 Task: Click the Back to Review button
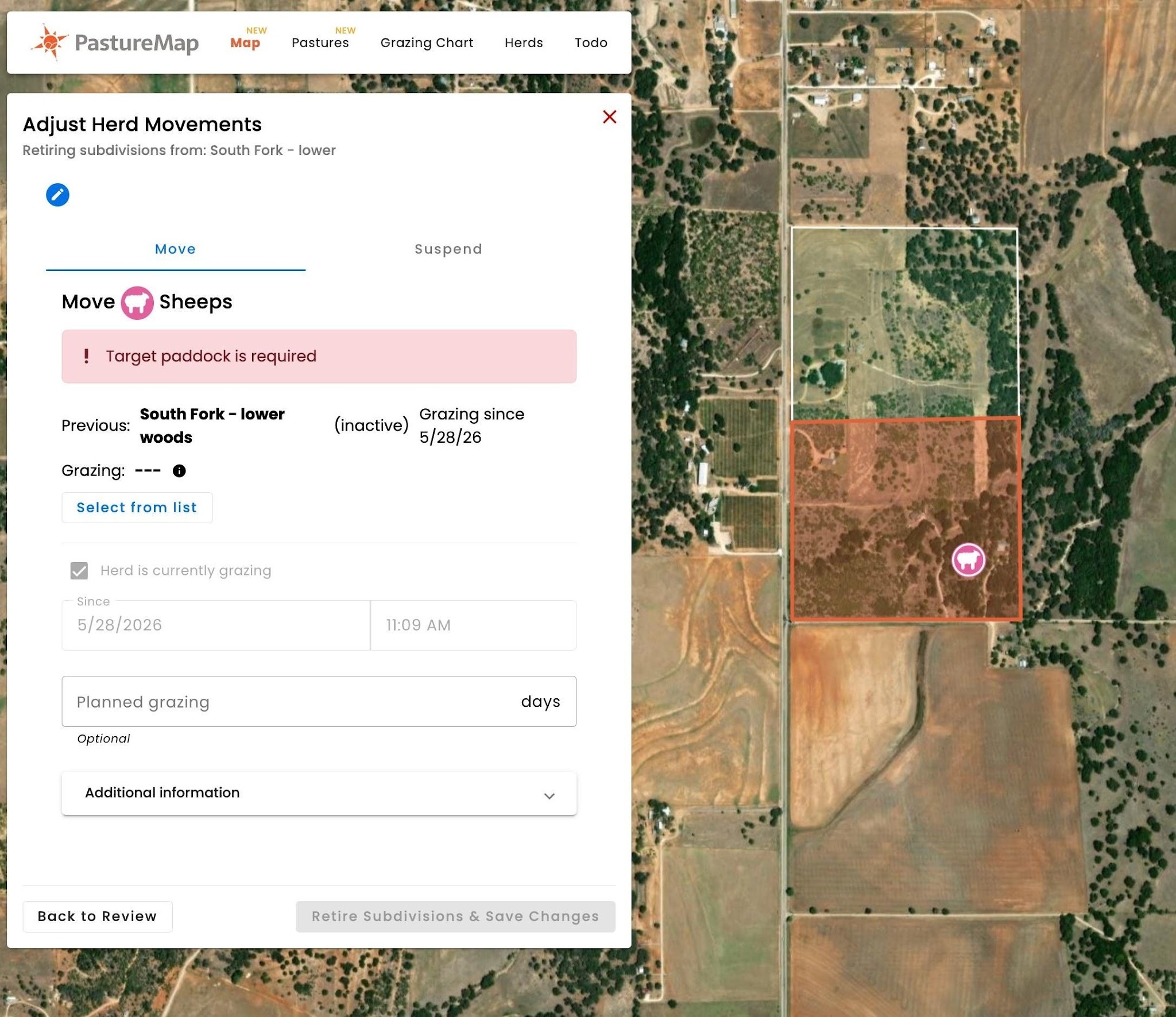pos(98,917)
